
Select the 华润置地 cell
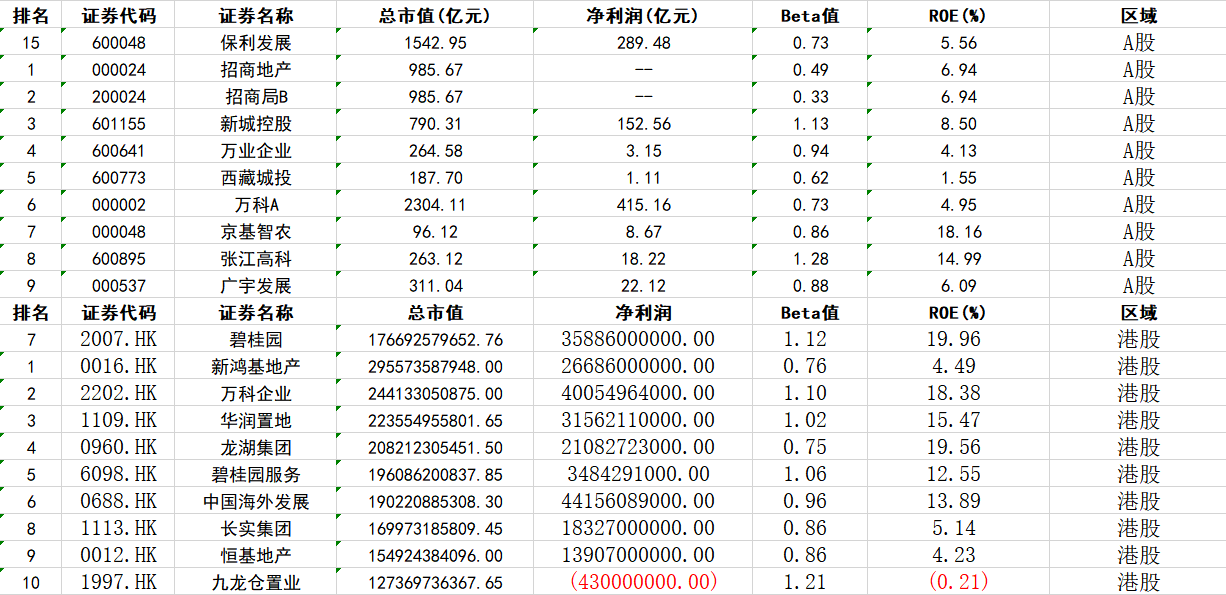pos(255,421)
